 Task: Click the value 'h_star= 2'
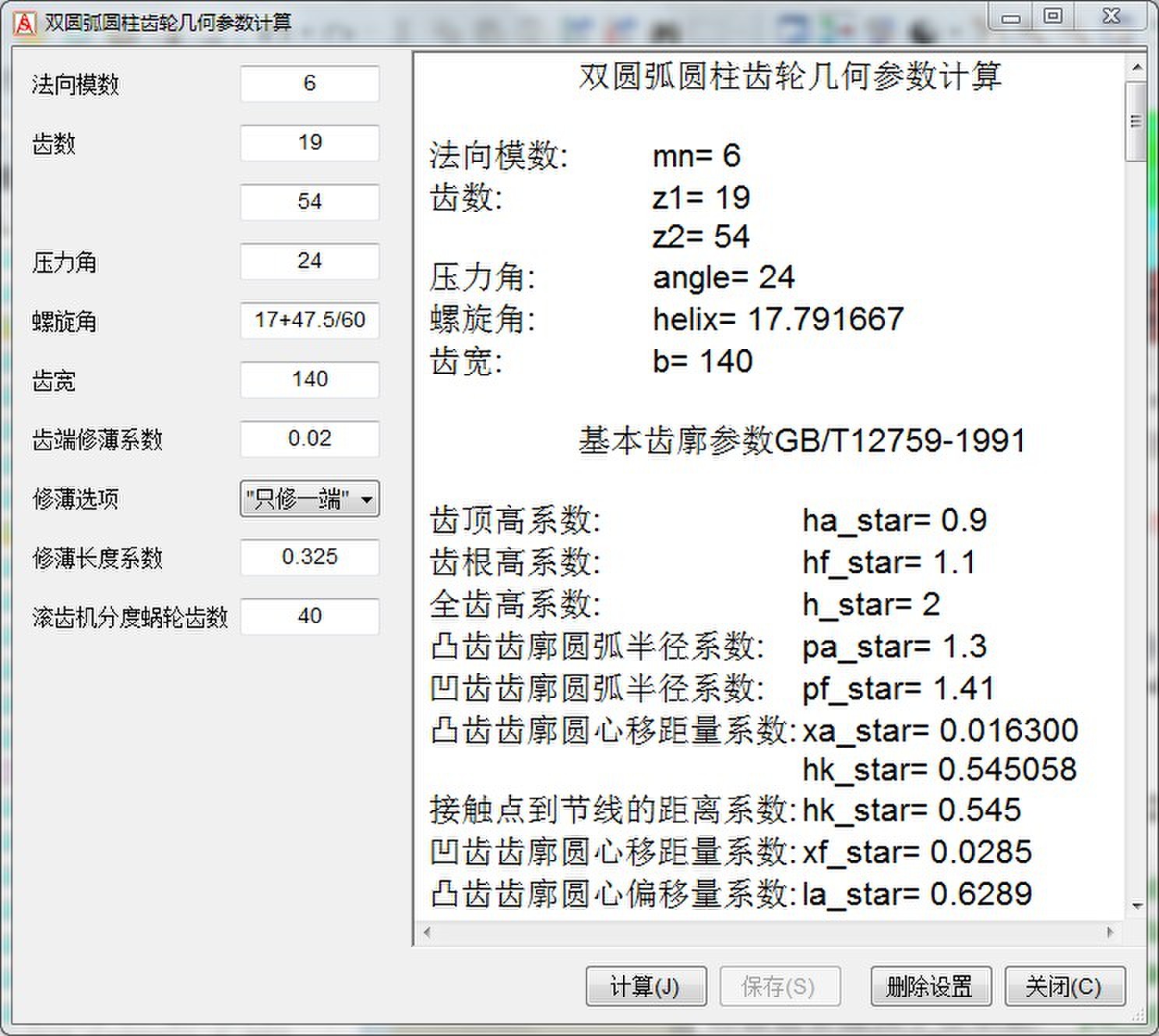click(871, 604)
